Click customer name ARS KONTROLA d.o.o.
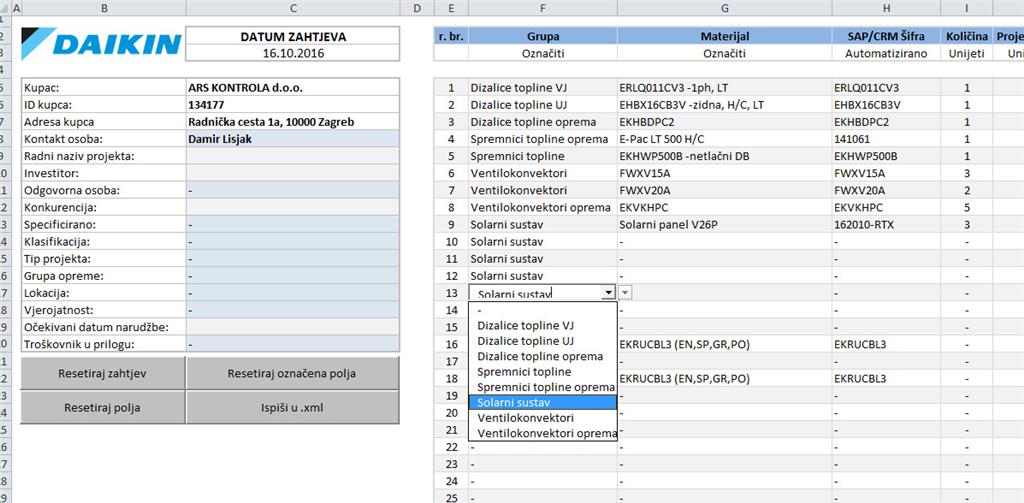This screenshot has height=503, width=1024. point(293,88)
